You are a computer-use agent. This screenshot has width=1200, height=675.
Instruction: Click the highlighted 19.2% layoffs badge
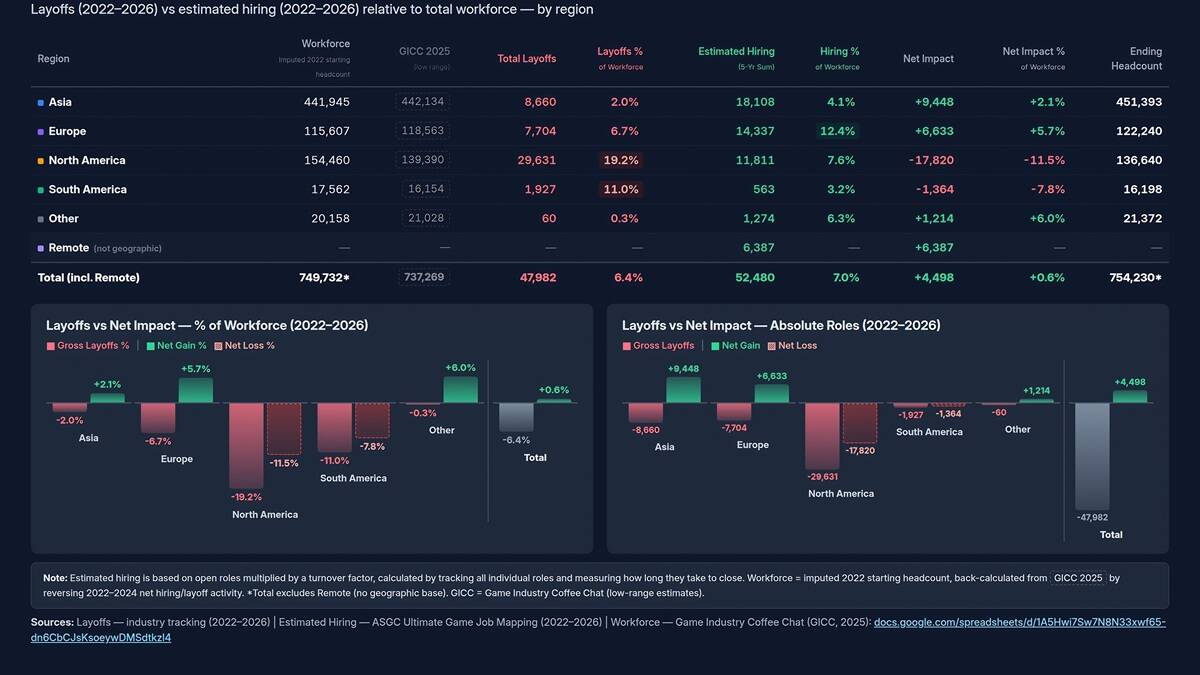[x=620, y=160]
